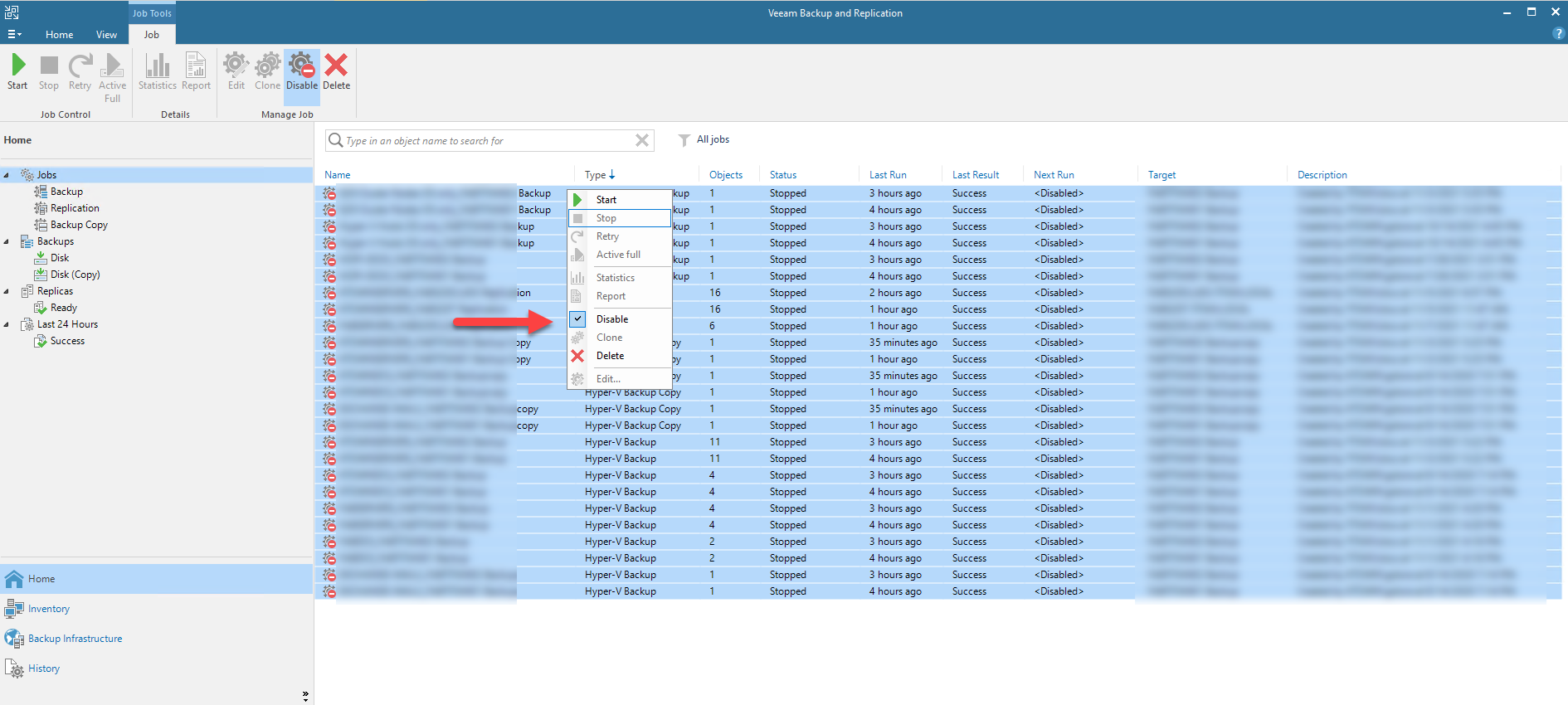
Task: Choose Clone in the context menu
Action: pos(620,338)
